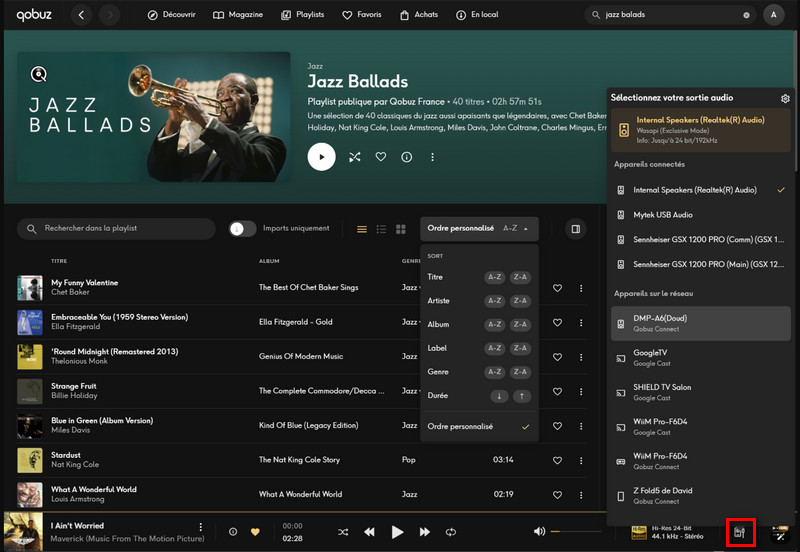Open options for What A Wonderful World
800x552 pixels.
click(581, 495)
